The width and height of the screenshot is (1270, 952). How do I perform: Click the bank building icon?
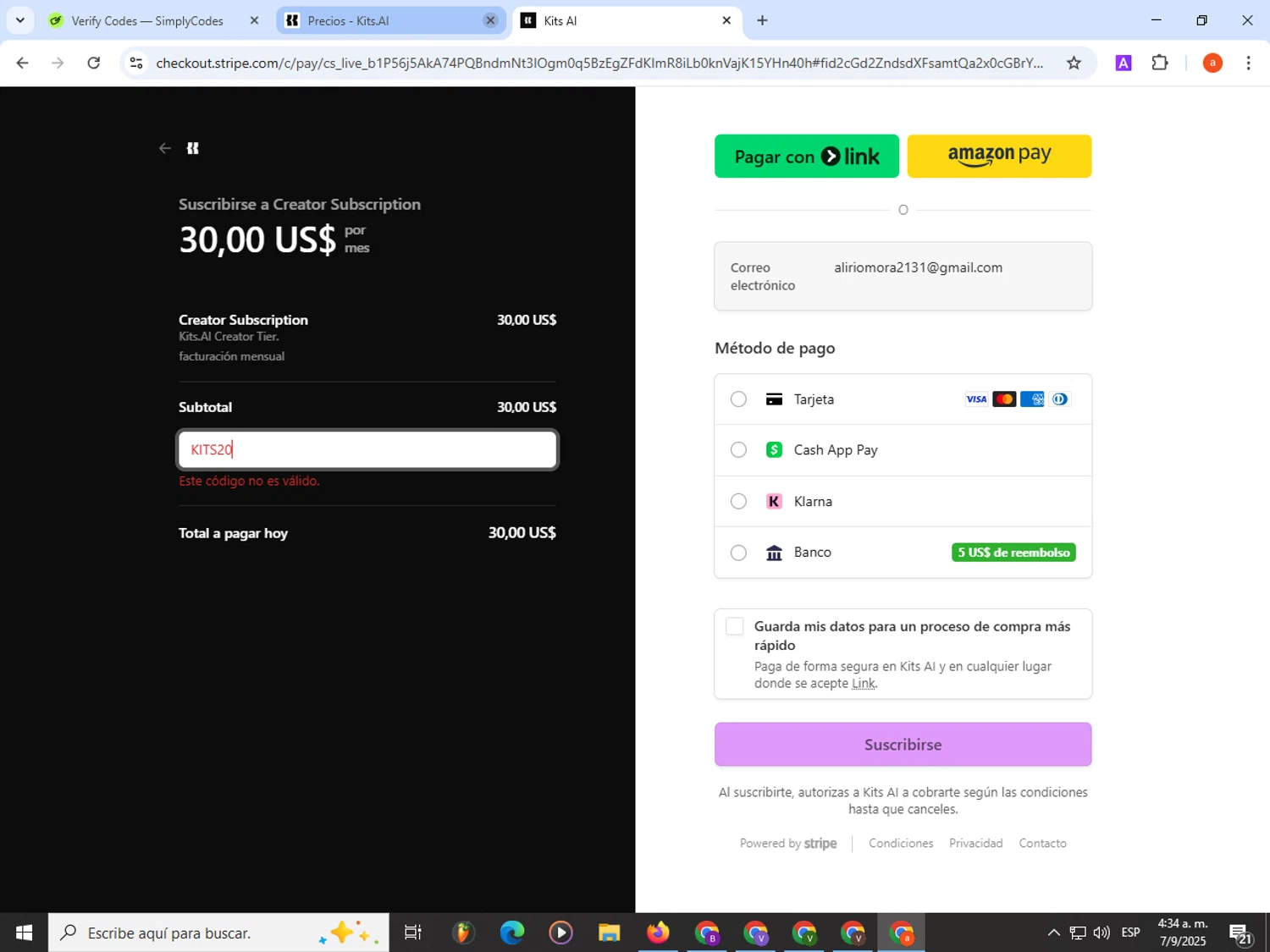tap(774, 553)
